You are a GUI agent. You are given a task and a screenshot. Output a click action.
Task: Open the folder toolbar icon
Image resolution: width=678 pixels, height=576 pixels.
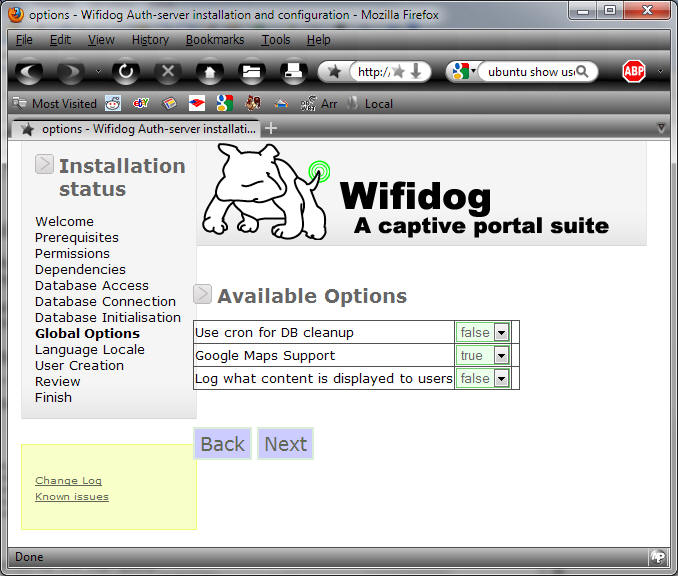click(x=252, y=72)
